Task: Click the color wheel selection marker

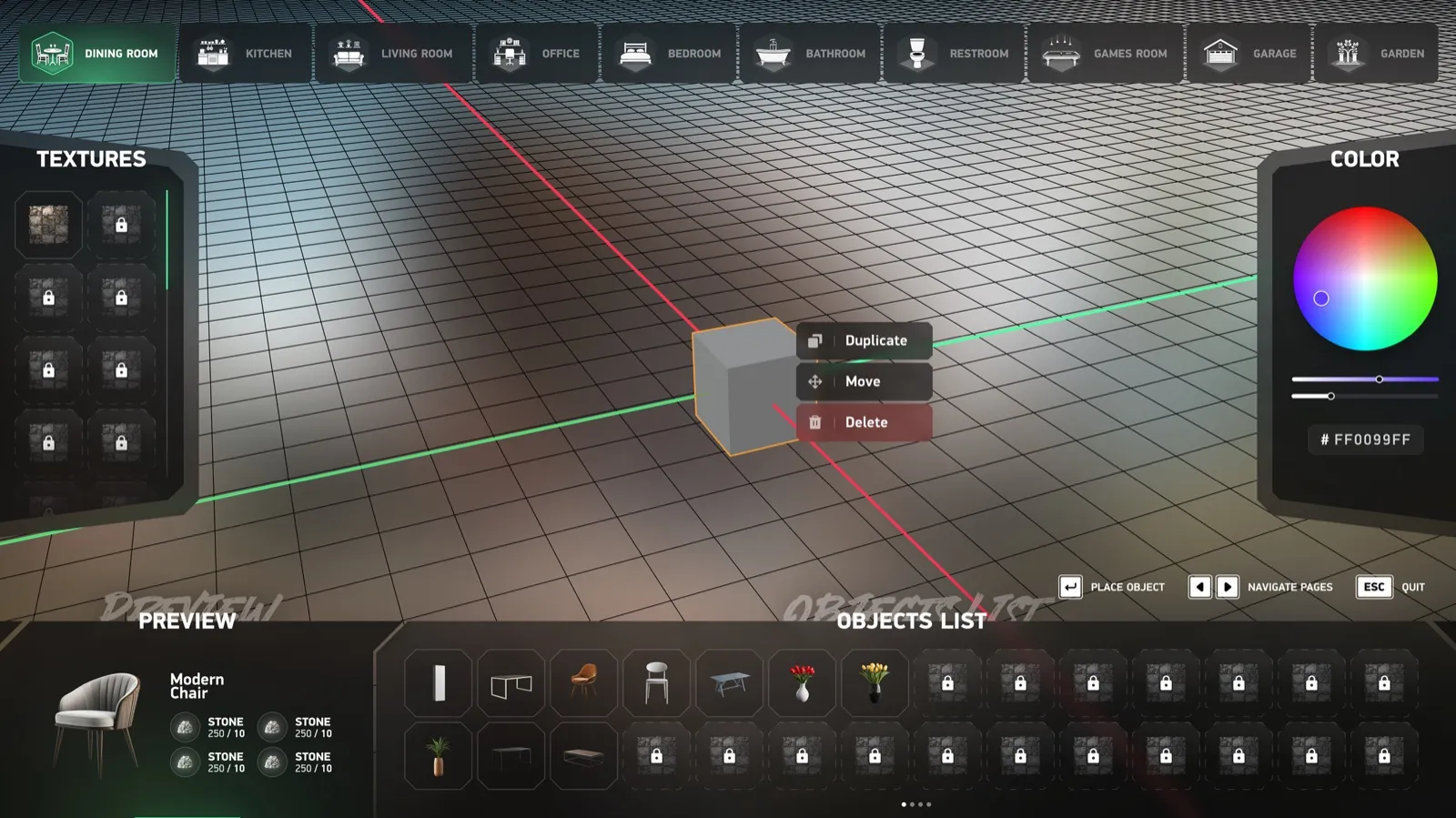Action: coord(1321,298)
